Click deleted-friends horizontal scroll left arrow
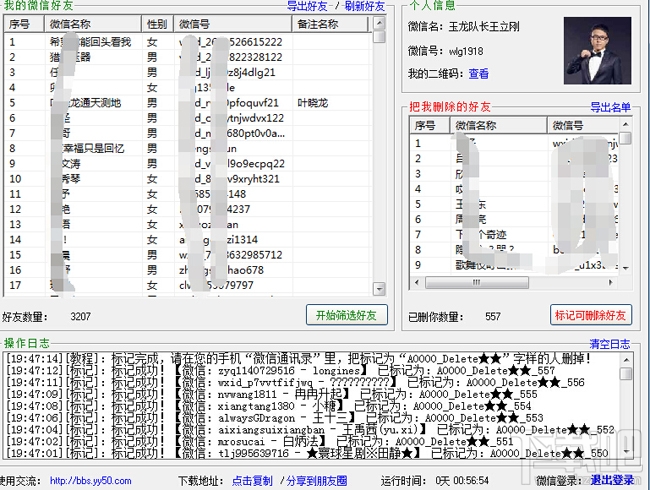650x490 pixels. click(x=417, y=283)
